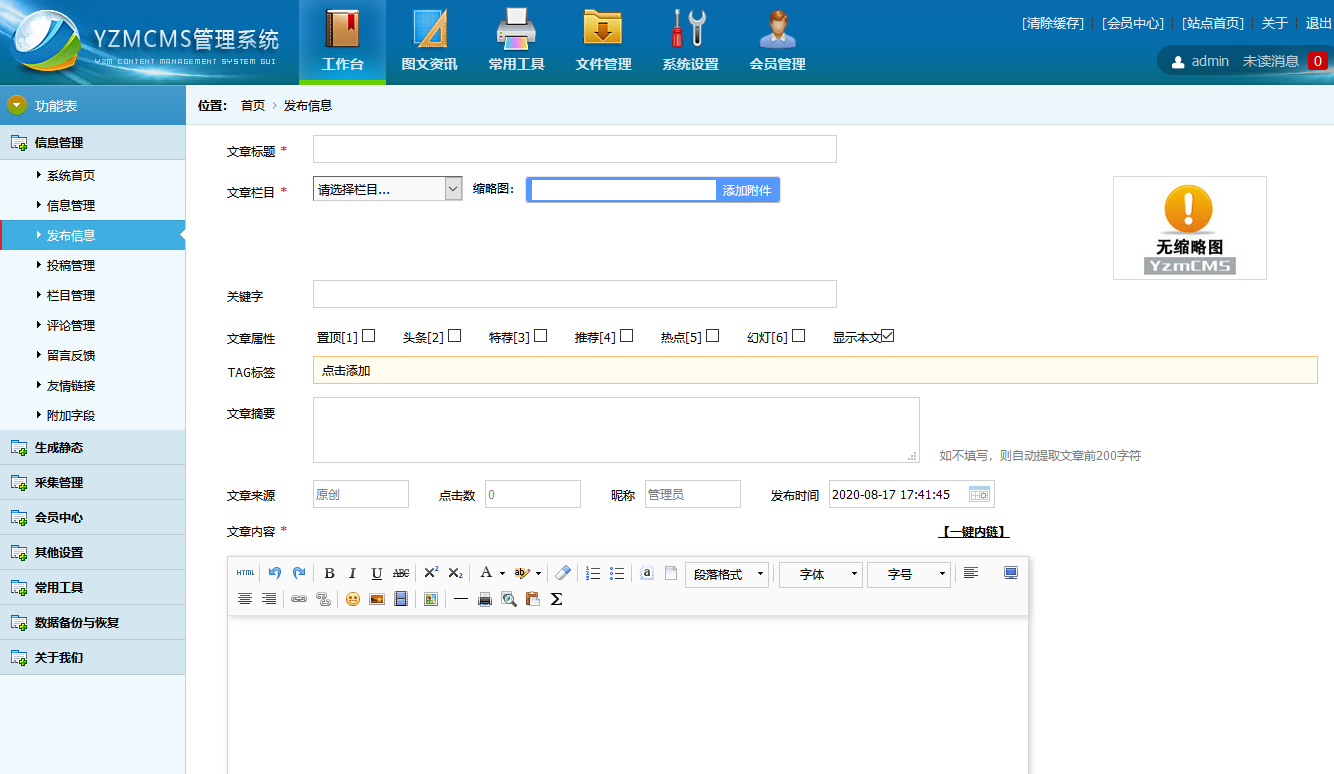
Task: Click the insert hyperlink icon
Action: (298, 599)
